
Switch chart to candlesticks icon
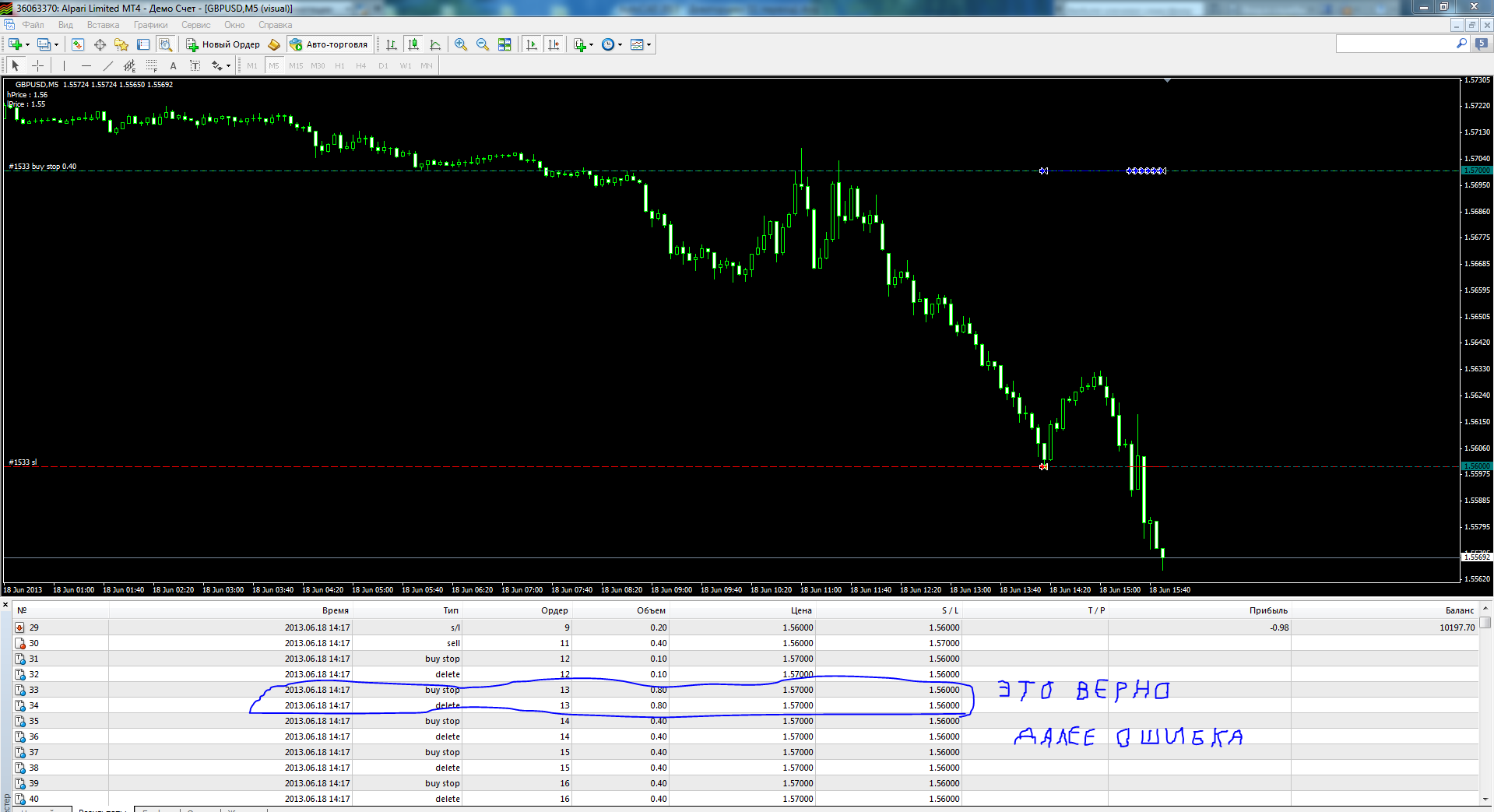click(413, 44)
